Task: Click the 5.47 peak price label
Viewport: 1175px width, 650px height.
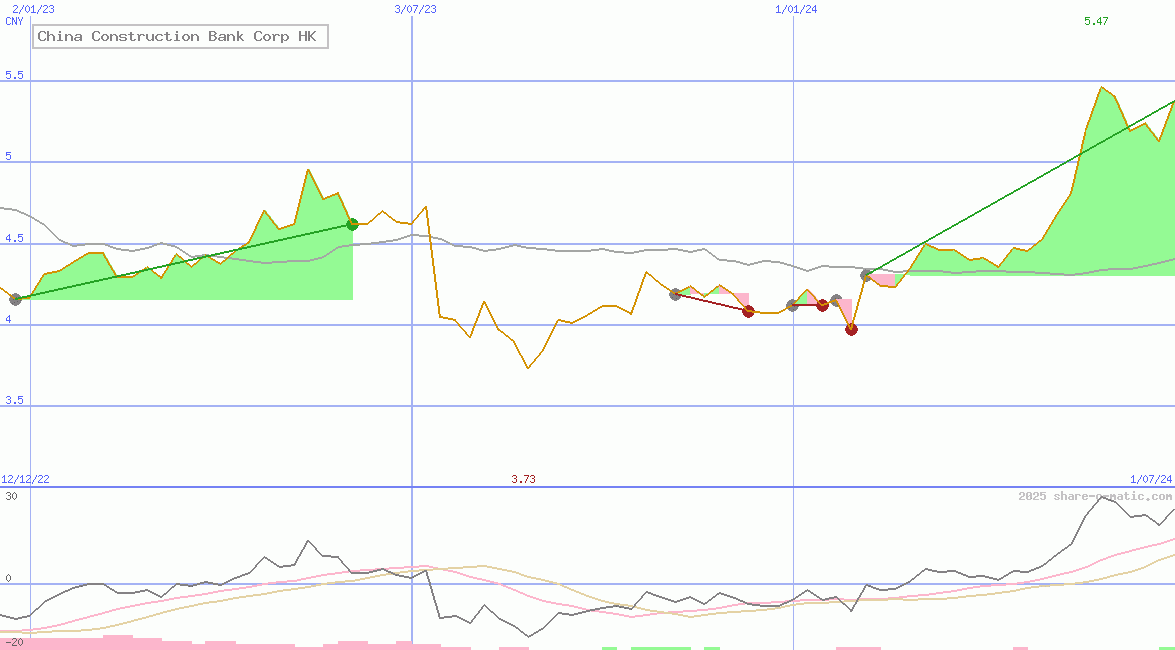Action: 1096,21
